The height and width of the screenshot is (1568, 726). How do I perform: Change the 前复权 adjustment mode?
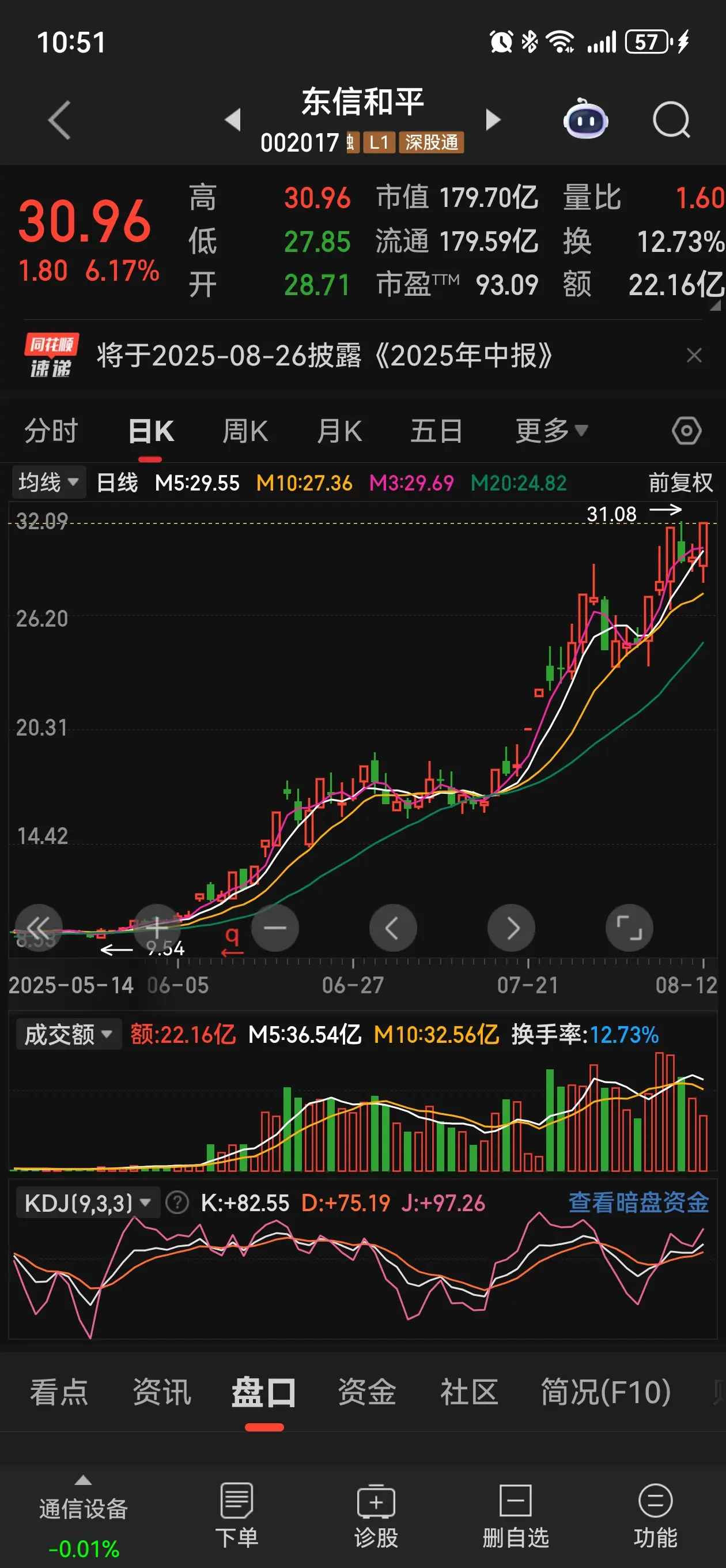[x=680, y=483]
